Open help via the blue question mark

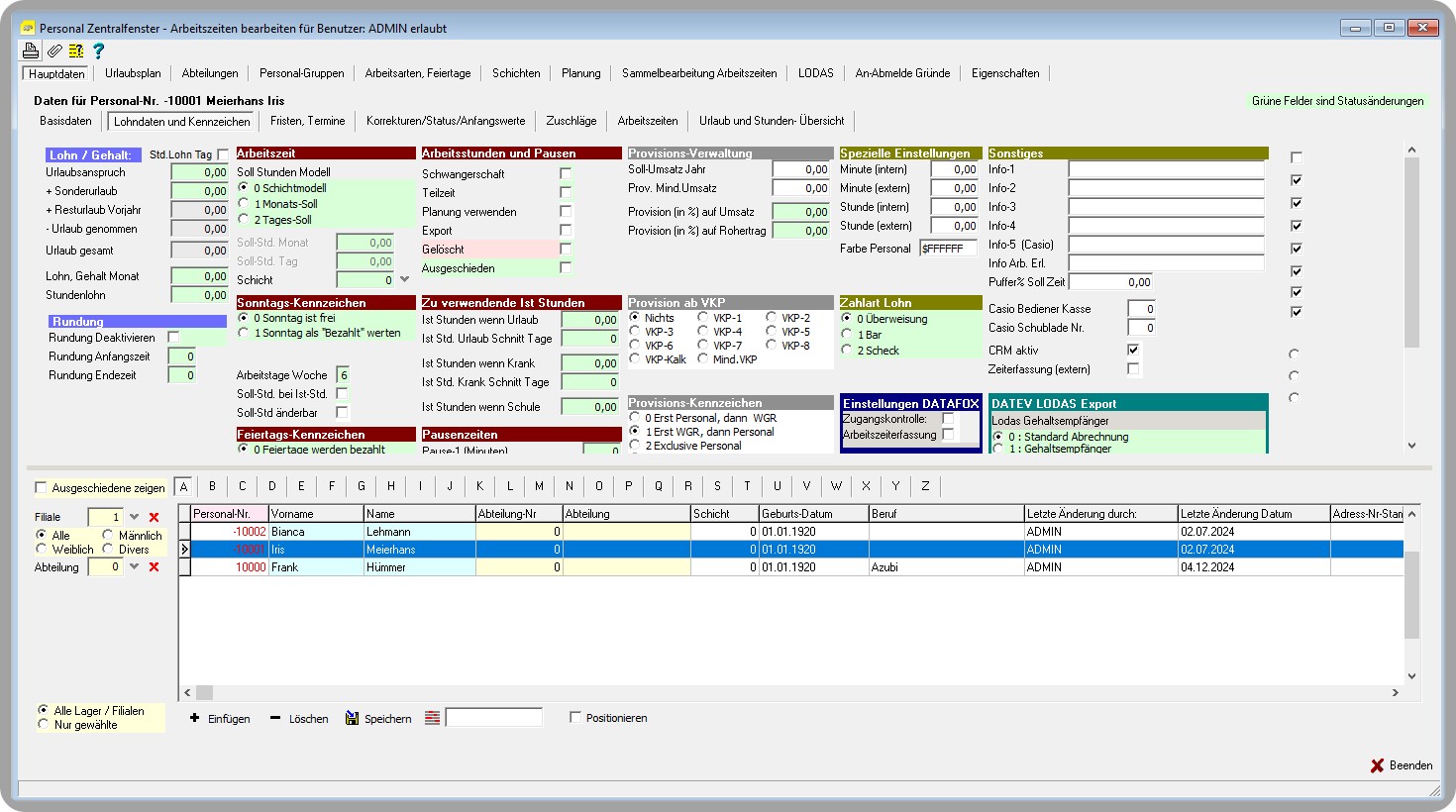click(98, 51)
